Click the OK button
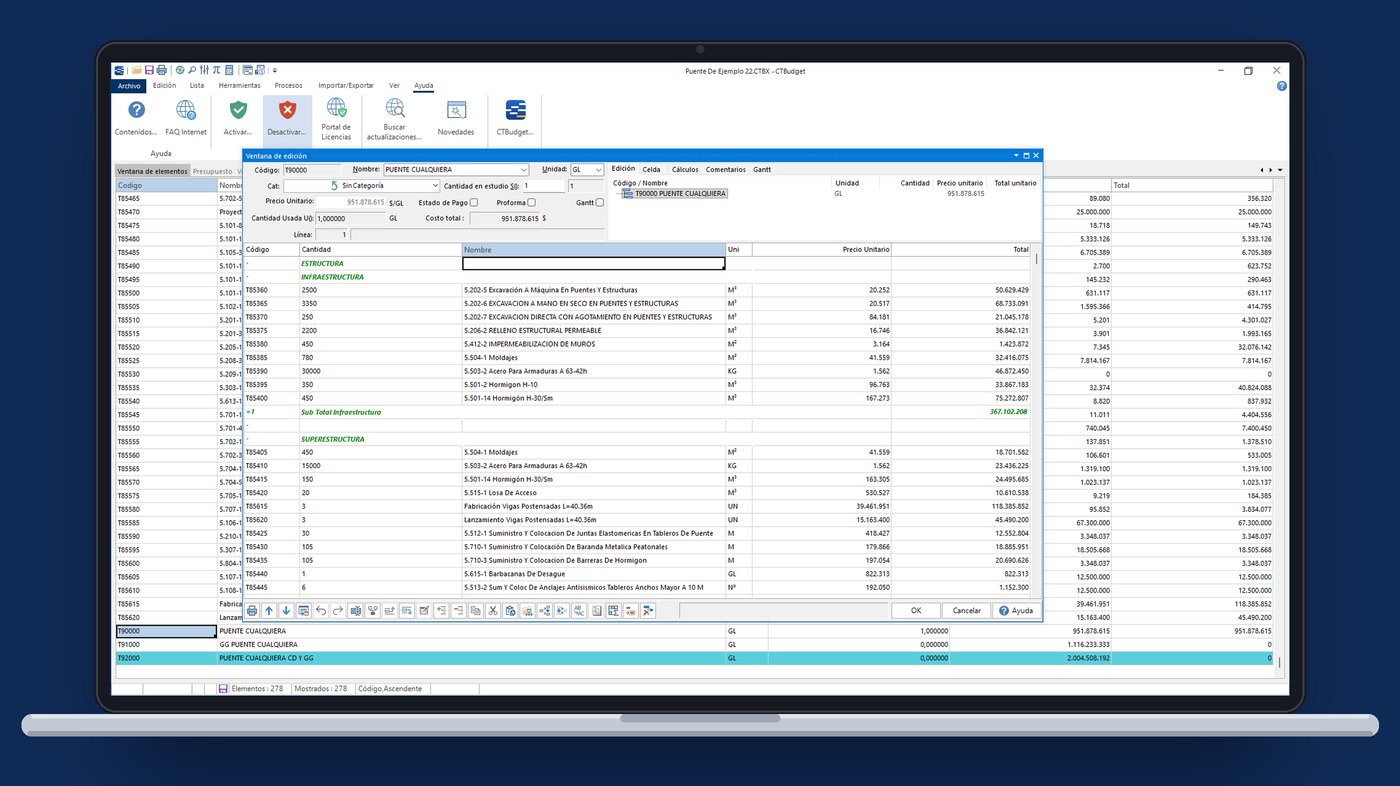The height and width of the screenshot is (786, 1400). [916, 610]
